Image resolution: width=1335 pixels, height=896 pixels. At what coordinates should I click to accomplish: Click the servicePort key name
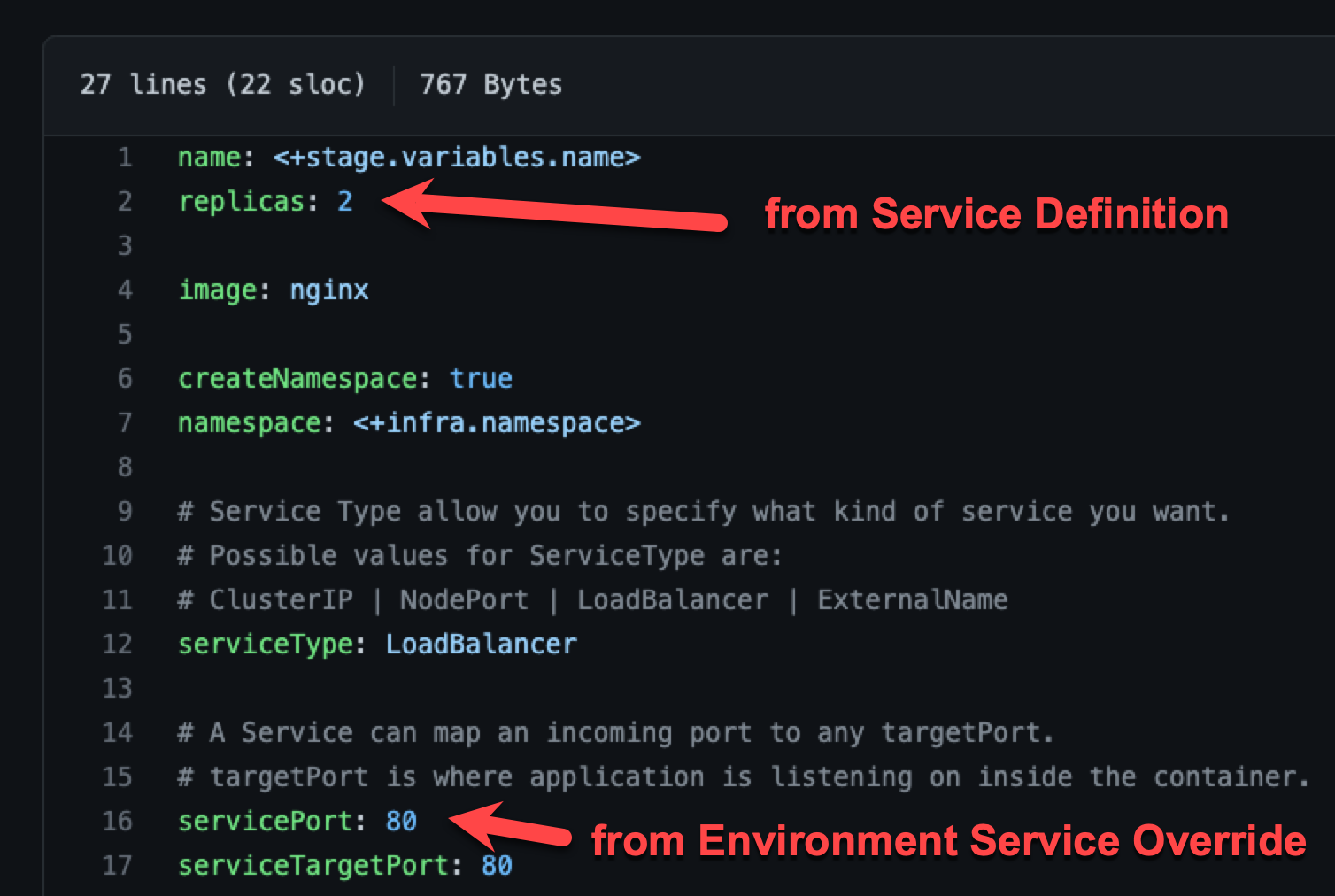(266, 822)
